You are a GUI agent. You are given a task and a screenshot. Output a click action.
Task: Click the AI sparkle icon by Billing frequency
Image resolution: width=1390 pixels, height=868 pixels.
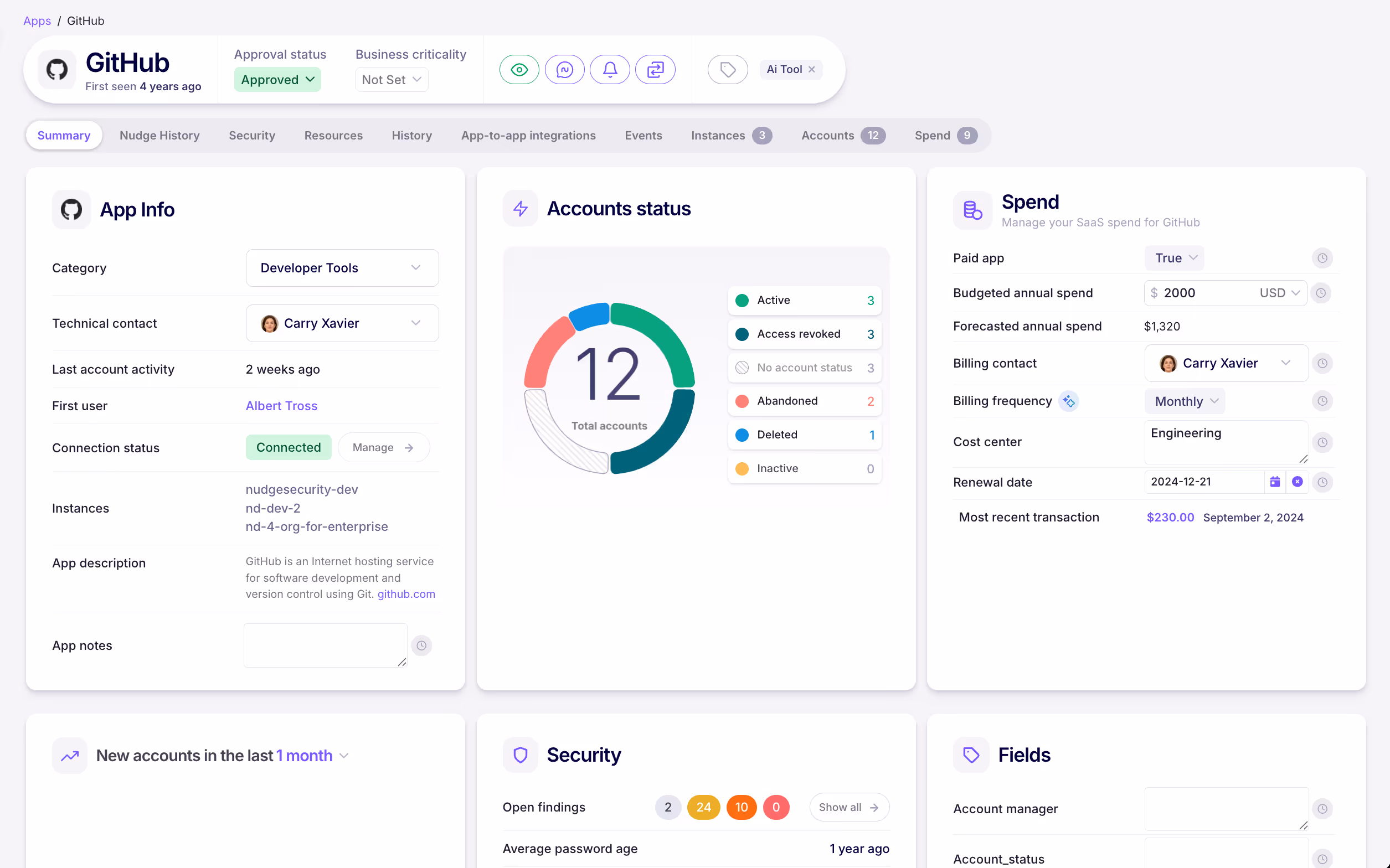click(x=1068, y=401)
